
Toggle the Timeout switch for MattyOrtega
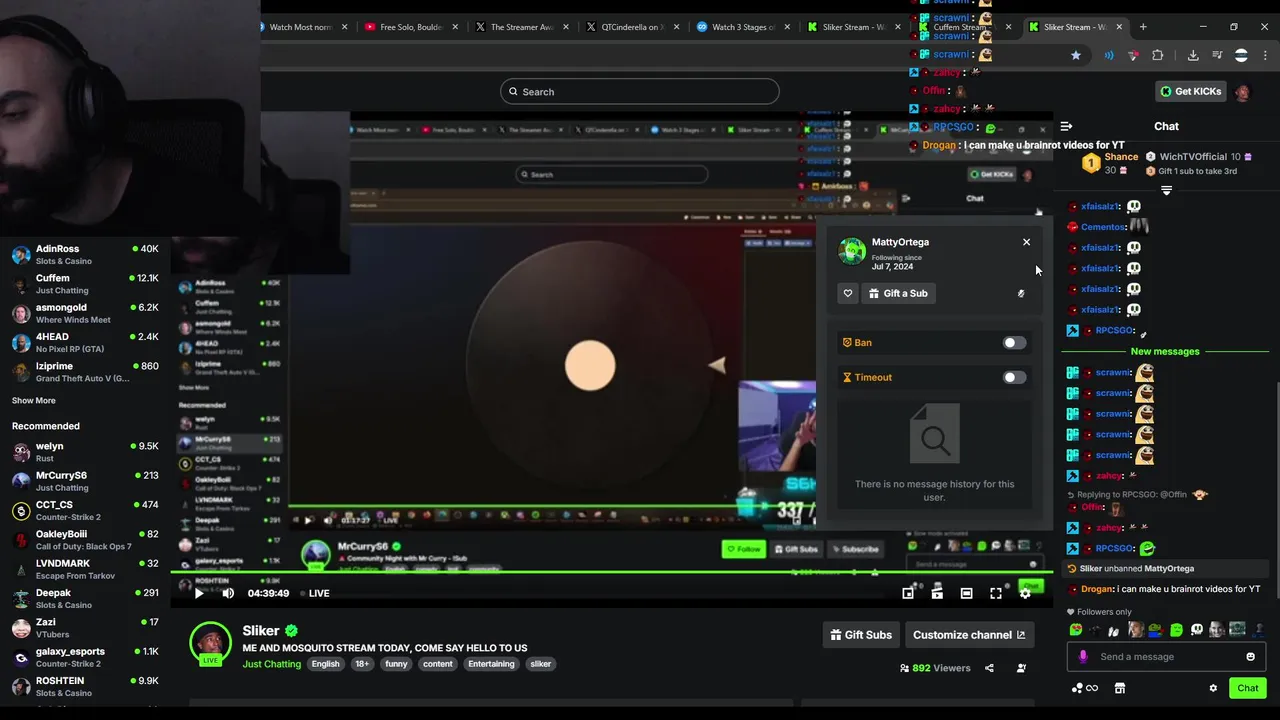[x=1014, y=377]
